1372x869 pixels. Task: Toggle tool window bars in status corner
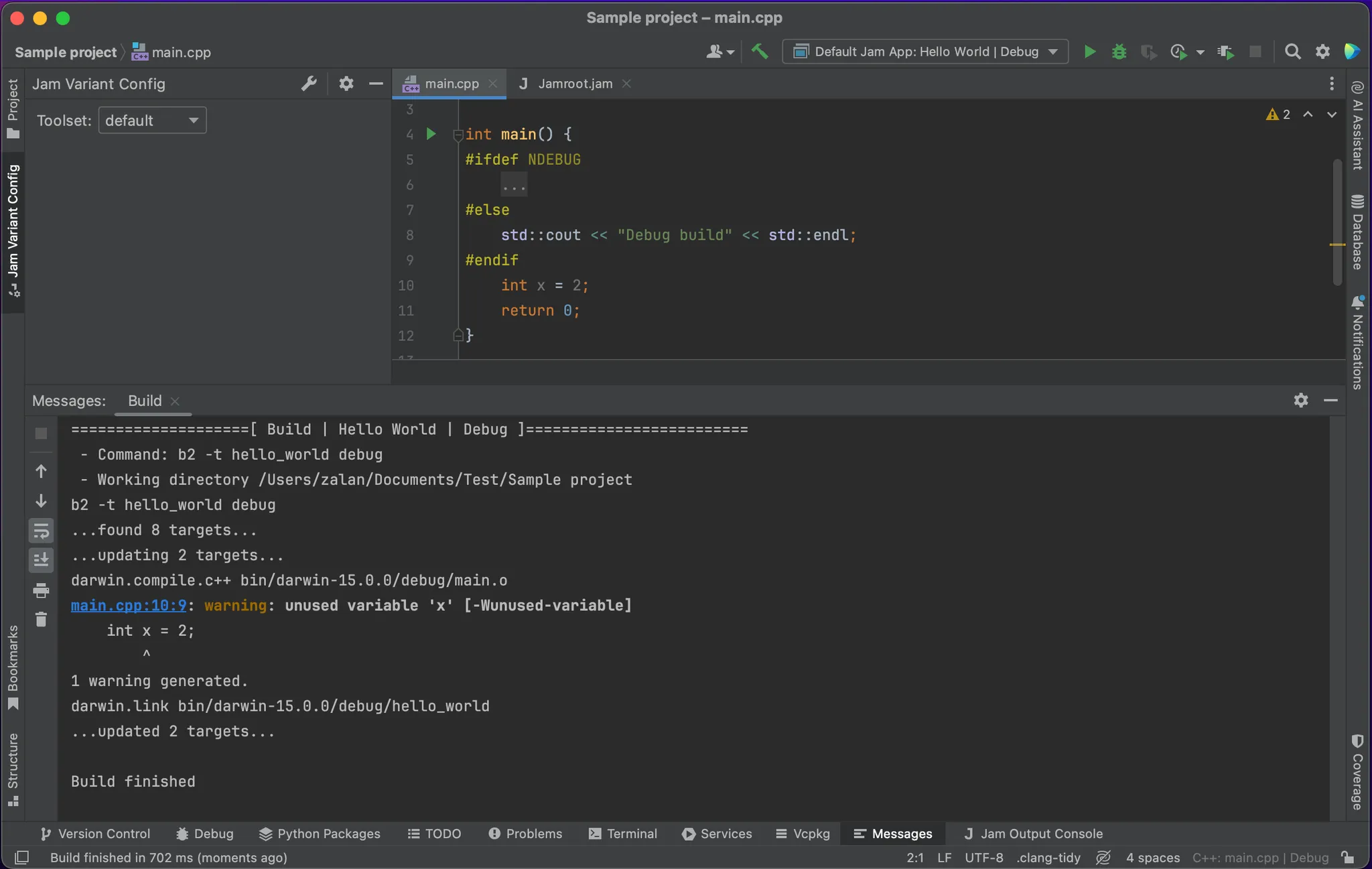21,857
